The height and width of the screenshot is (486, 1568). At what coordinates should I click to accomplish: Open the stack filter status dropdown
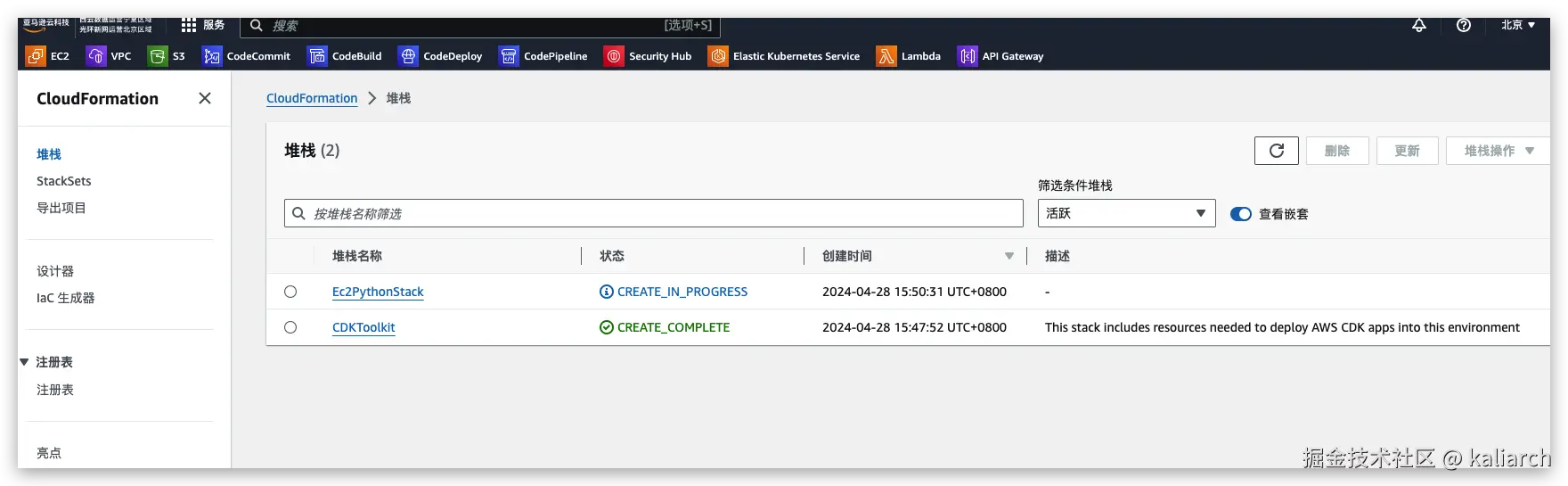(x=1127, y=213)
